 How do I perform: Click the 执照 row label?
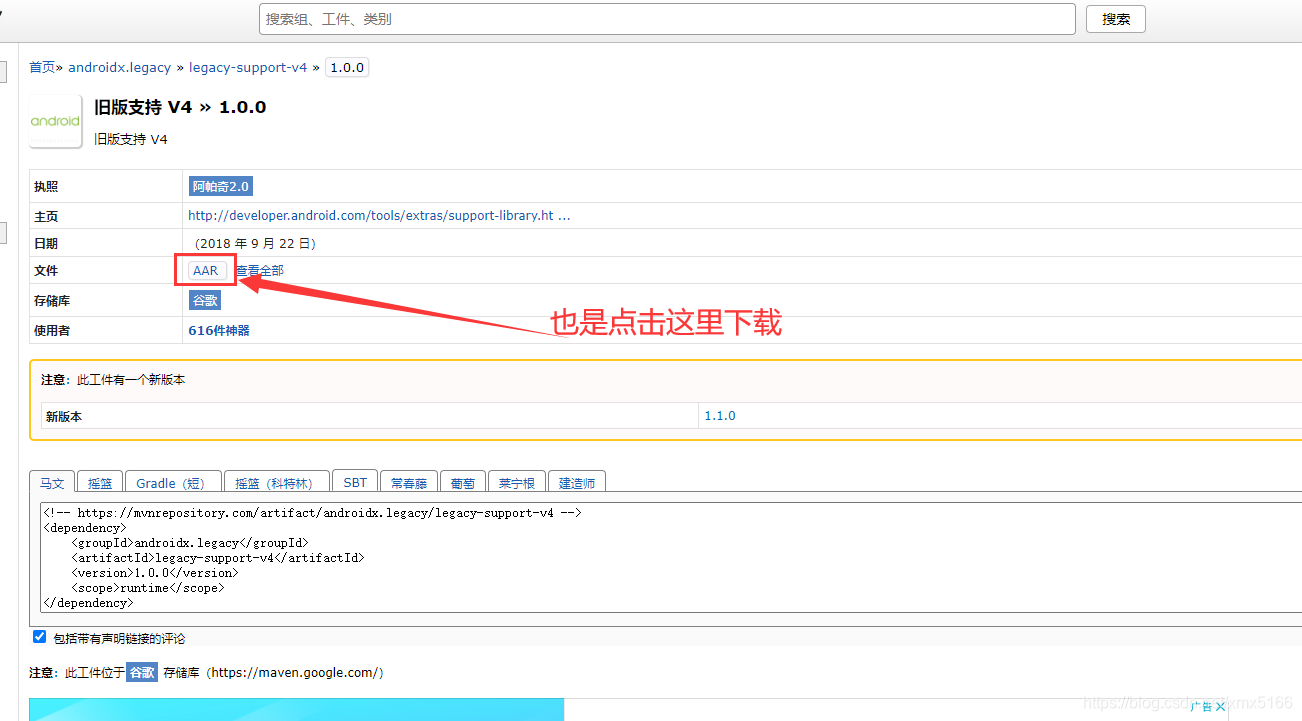(46, 186)
